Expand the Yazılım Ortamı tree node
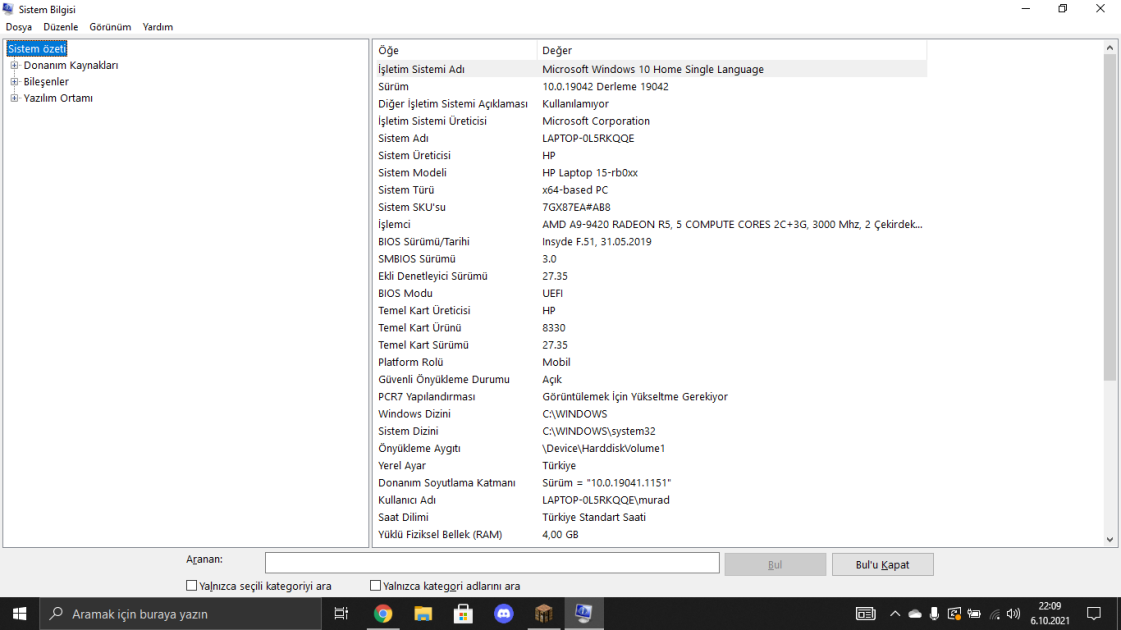 (14, 98)
